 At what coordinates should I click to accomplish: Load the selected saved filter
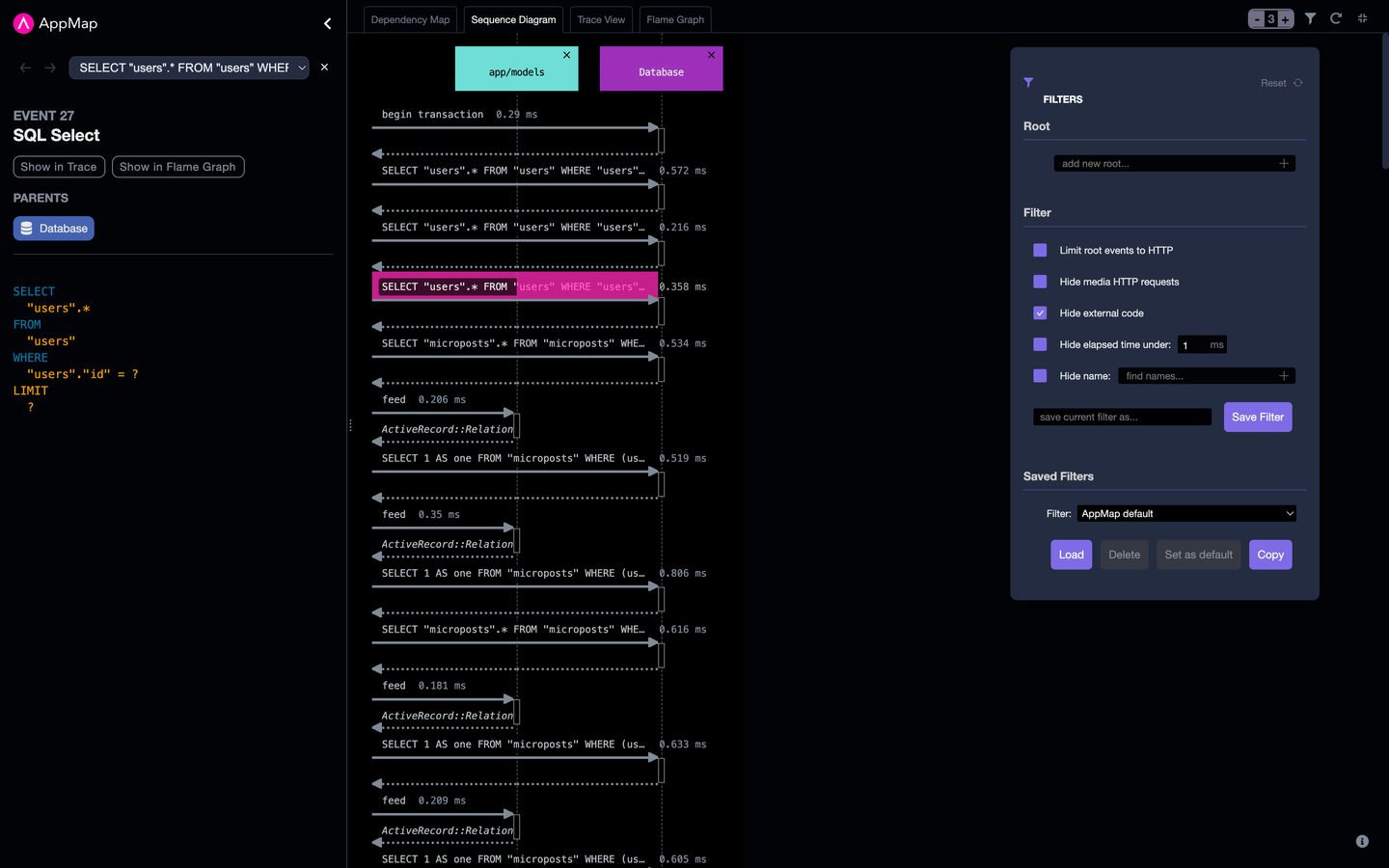1071,555
